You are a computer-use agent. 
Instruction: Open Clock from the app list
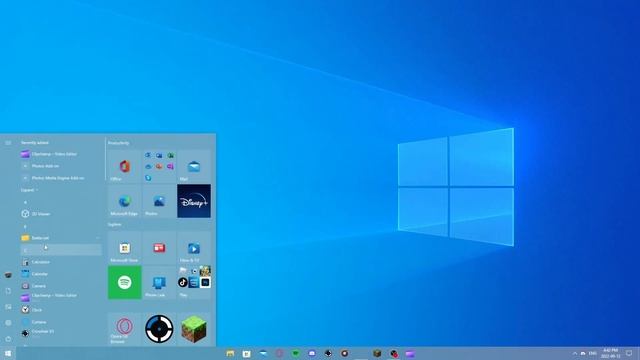tap(61, 310)
